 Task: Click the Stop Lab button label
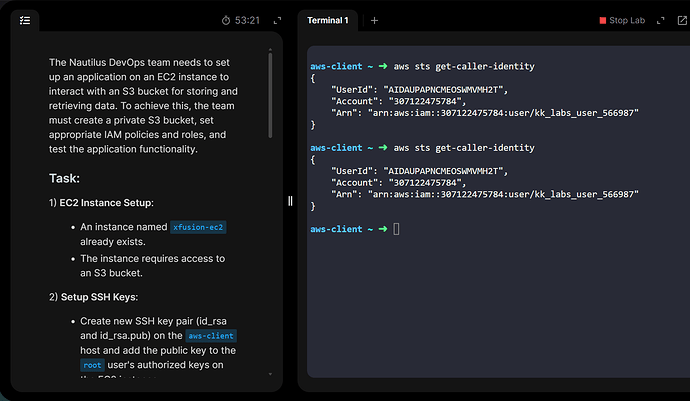(627, 20)
